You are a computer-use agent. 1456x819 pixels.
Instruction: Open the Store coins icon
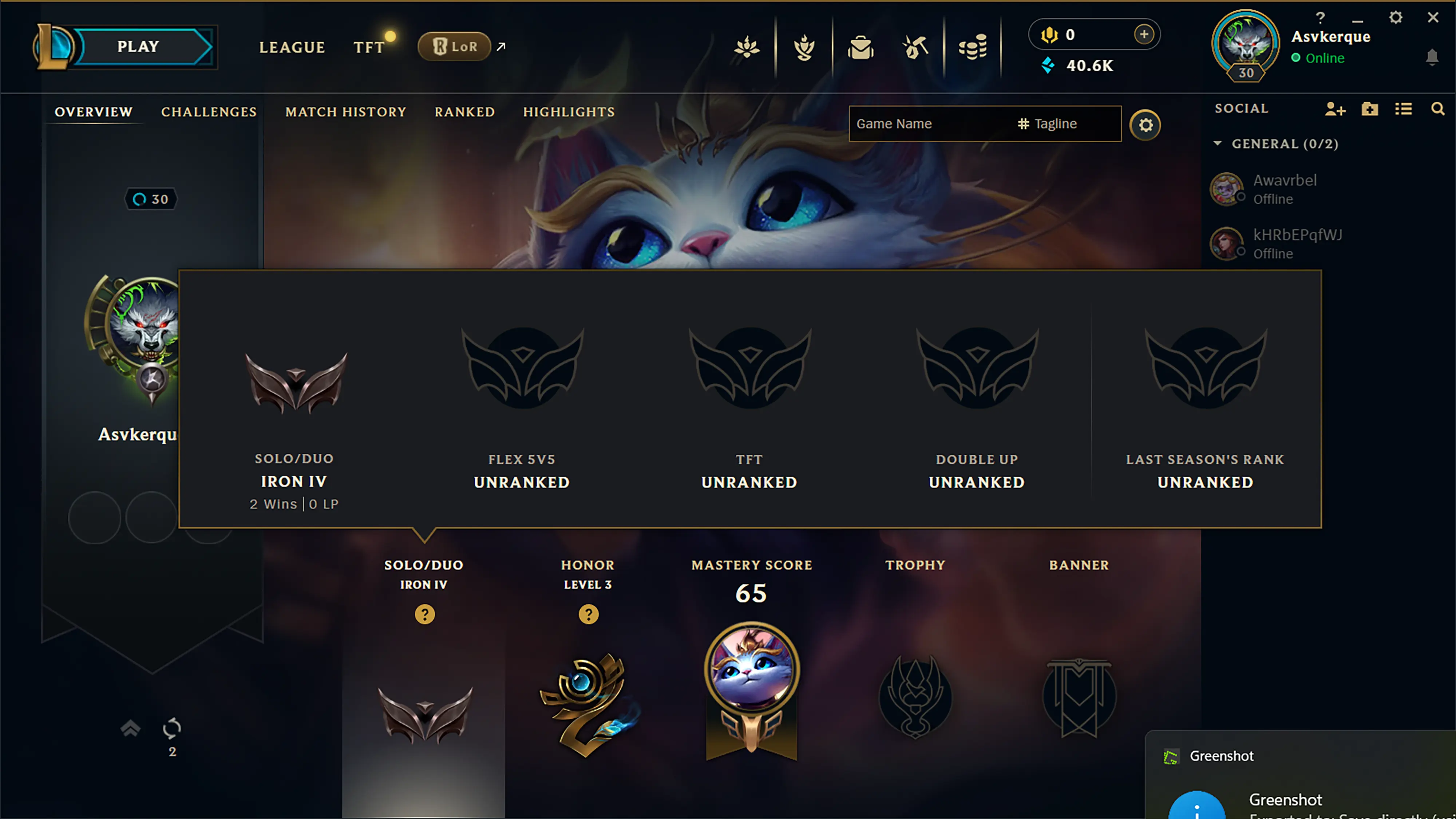(x=972, y=47)
